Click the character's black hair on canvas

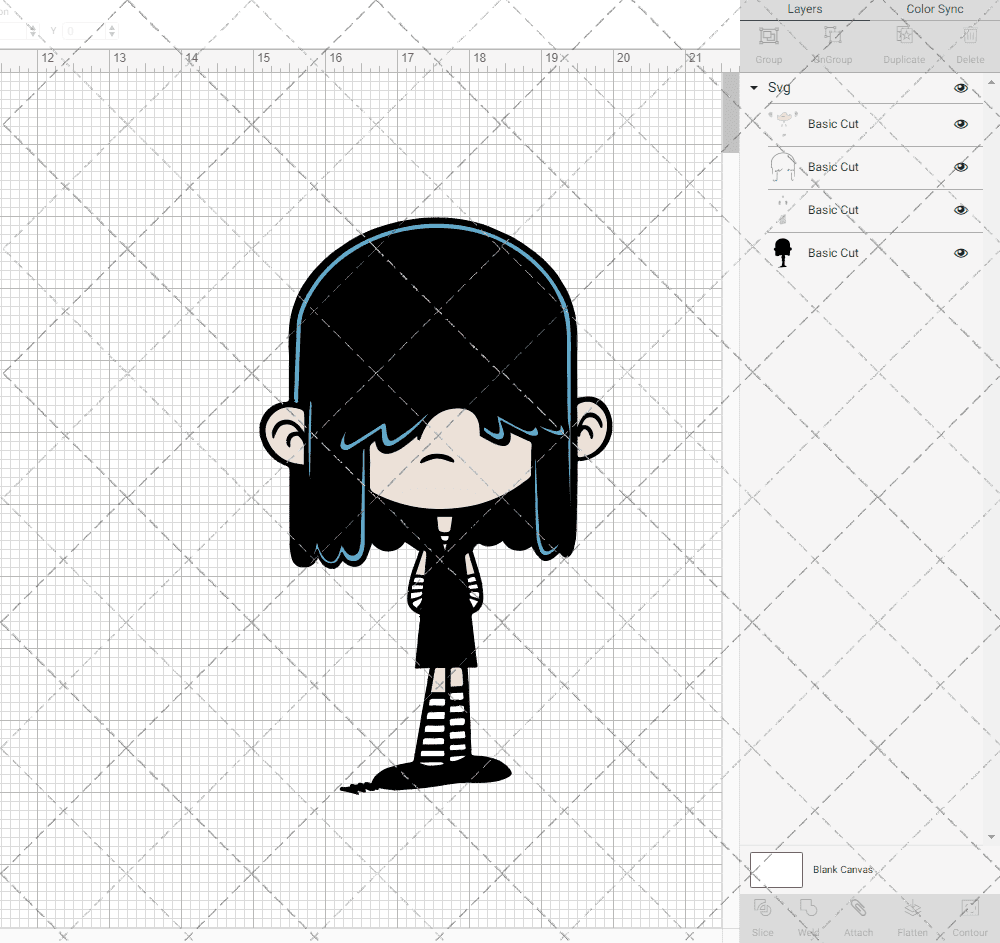click(434, 319)
